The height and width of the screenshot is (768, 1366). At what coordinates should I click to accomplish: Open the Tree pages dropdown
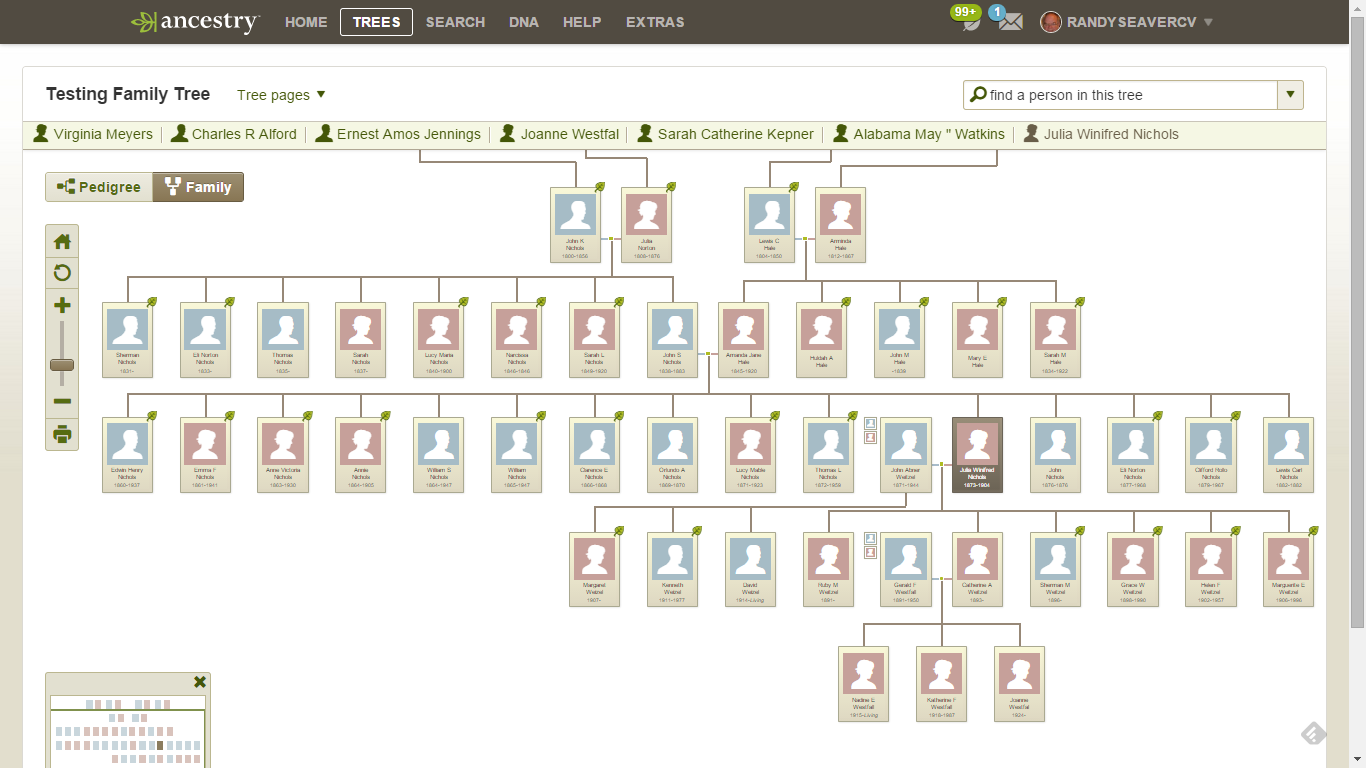(x=280, y=94)
